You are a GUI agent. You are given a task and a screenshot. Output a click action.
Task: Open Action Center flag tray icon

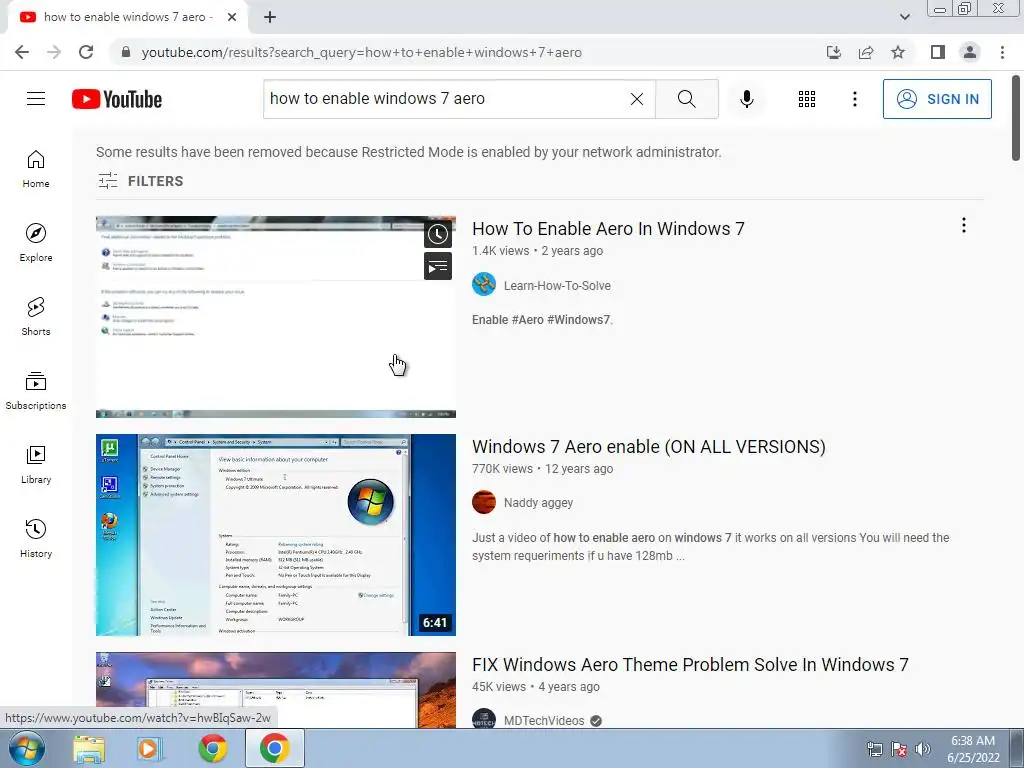[899, 749]
